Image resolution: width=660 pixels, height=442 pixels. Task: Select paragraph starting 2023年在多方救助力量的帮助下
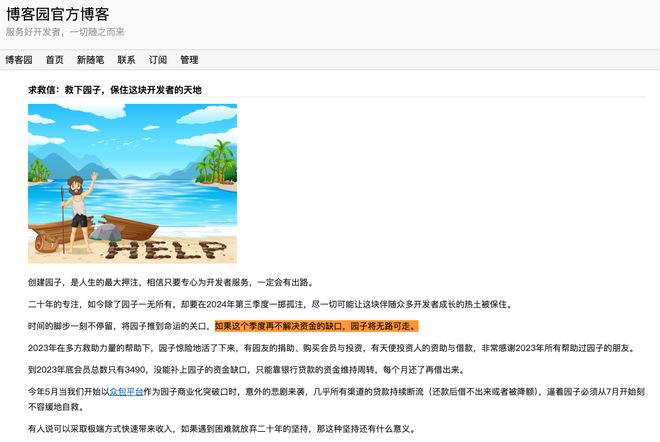click(332, 348)
